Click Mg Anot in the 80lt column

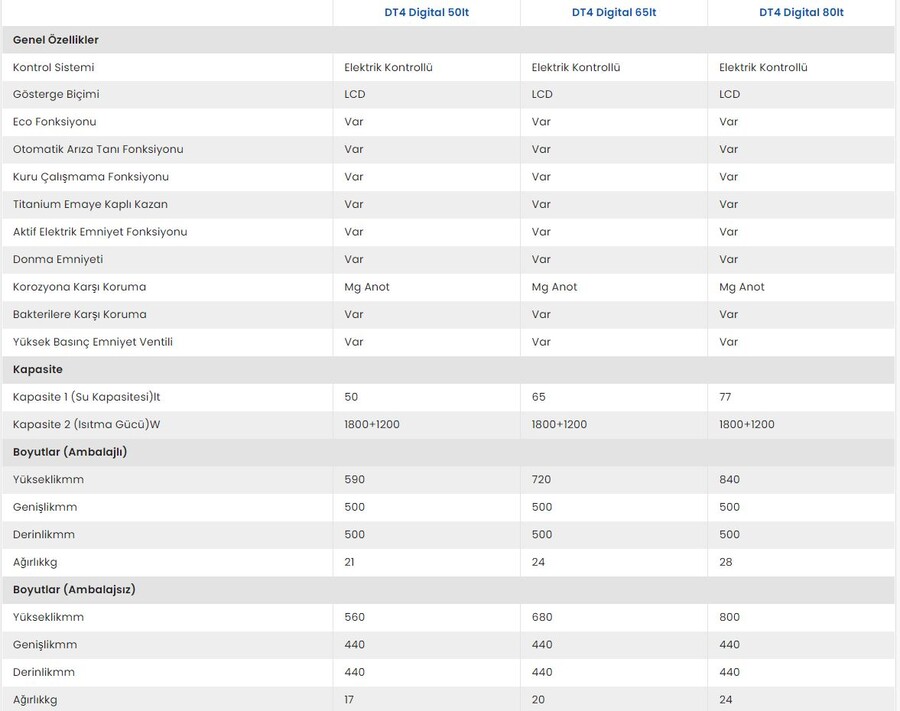tap(742, 287)
